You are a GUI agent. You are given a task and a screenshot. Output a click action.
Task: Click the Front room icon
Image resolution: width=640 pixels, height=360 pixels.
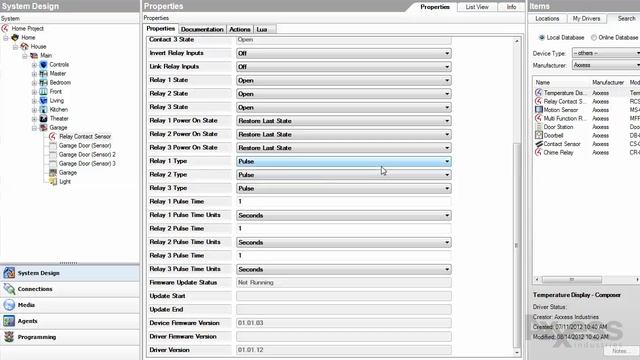(x=43, y=91)
